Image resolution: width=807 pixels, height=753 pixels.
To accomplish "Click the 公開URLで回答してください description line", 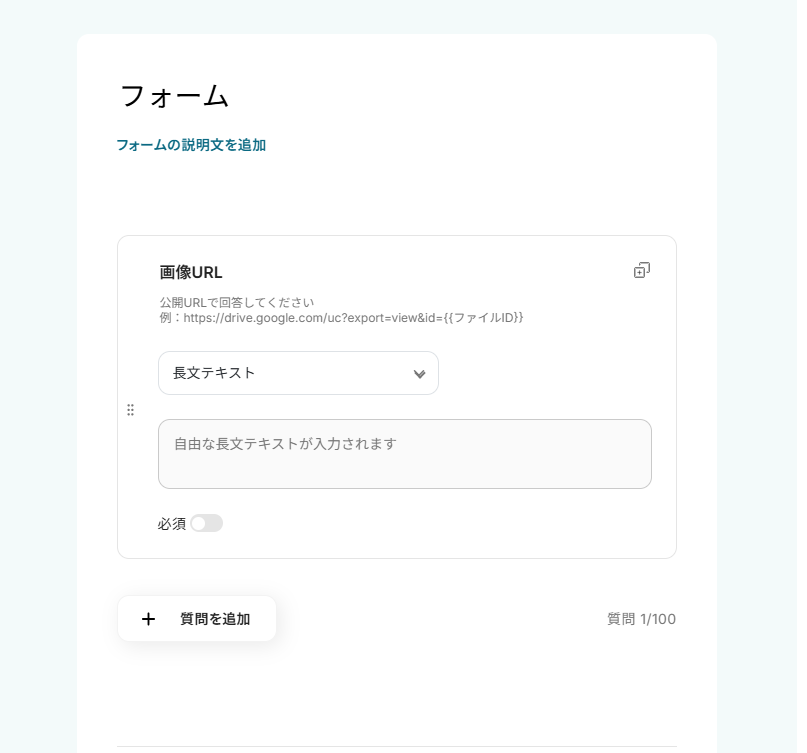I will point(237,302).
